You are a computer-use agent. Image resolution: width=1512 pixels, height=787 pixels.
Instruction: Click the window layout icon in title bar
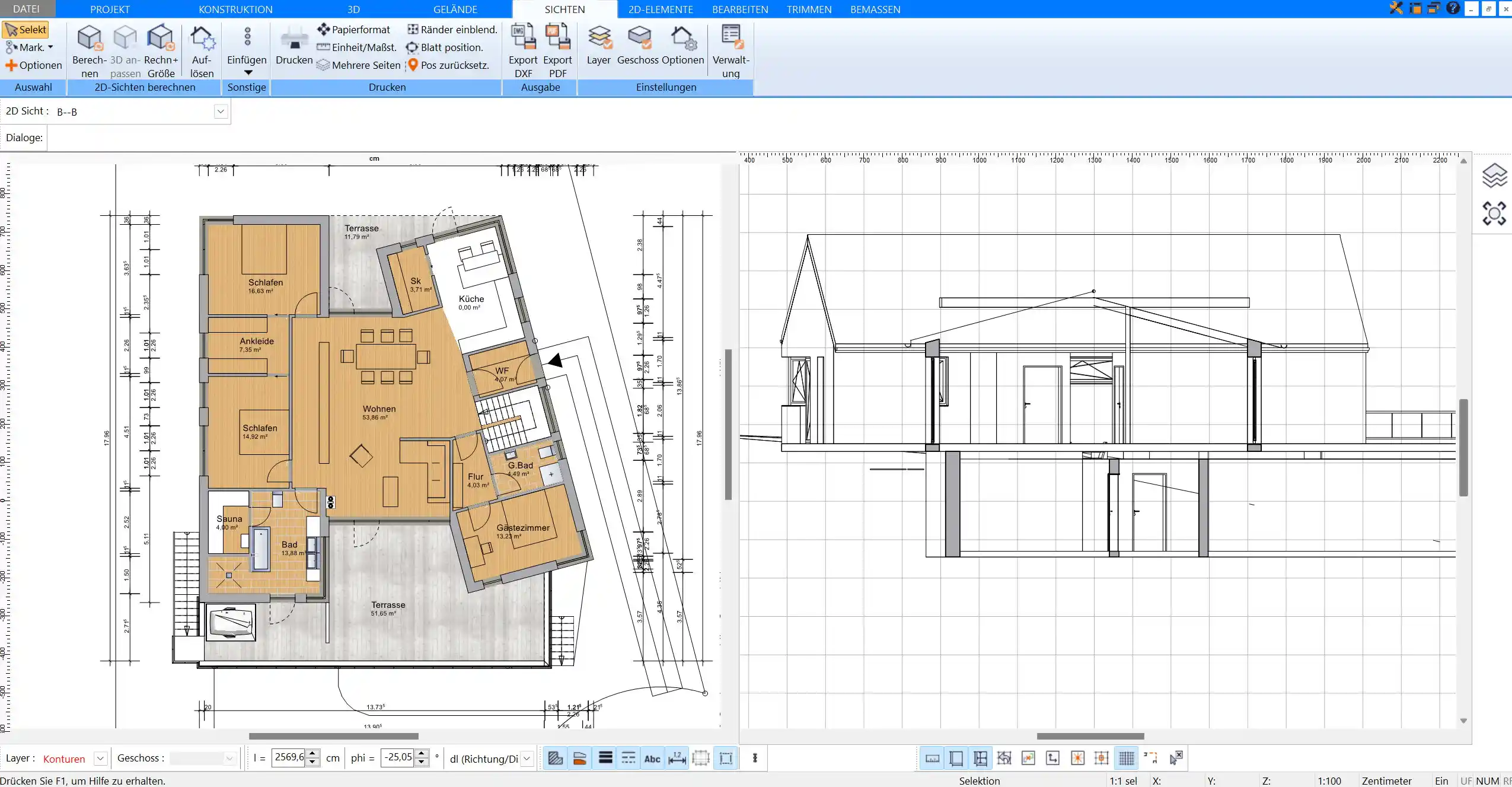[1415, 8]
